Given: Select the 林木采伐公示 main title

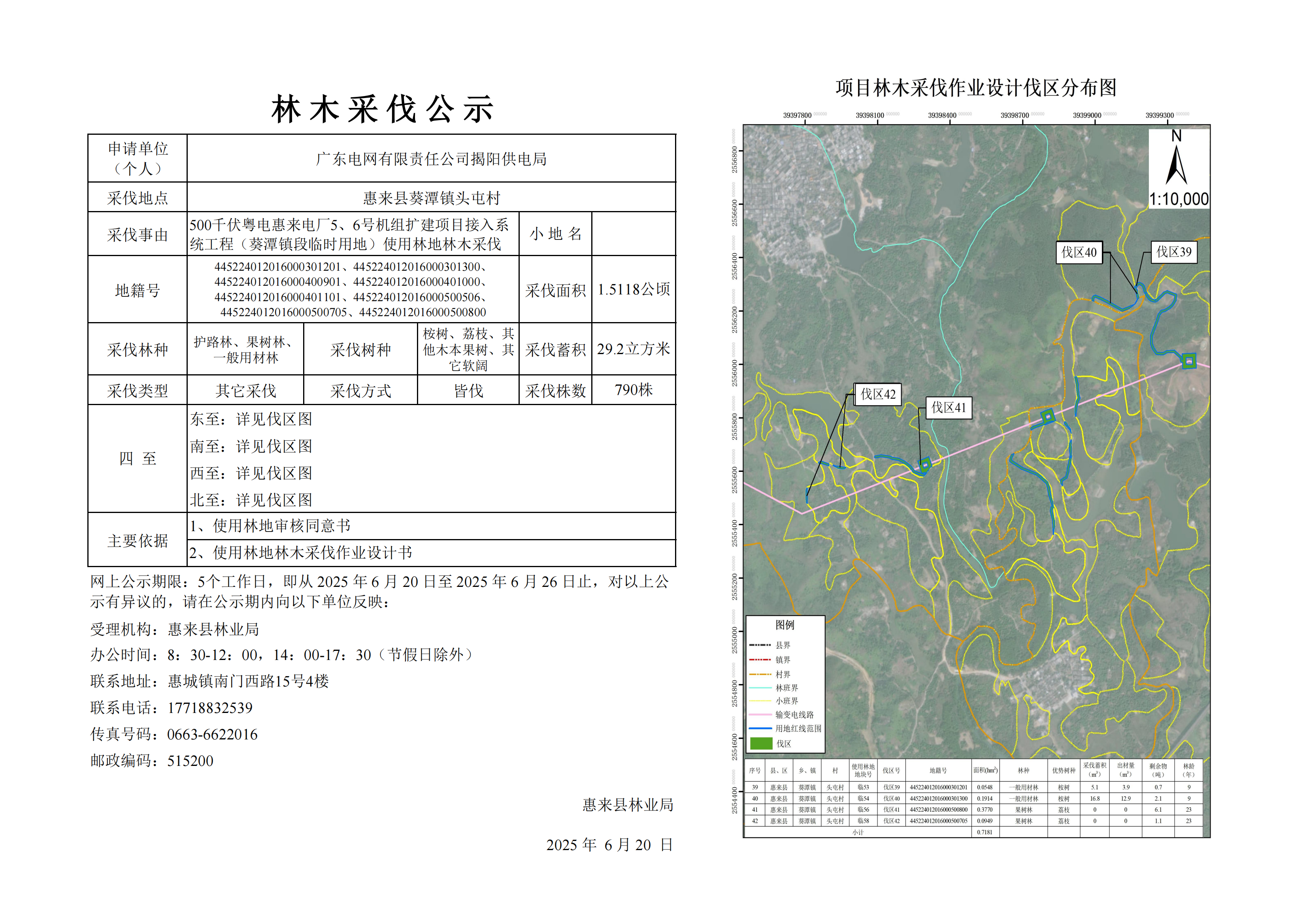Looking at the screenshot, I should (382, 109).
